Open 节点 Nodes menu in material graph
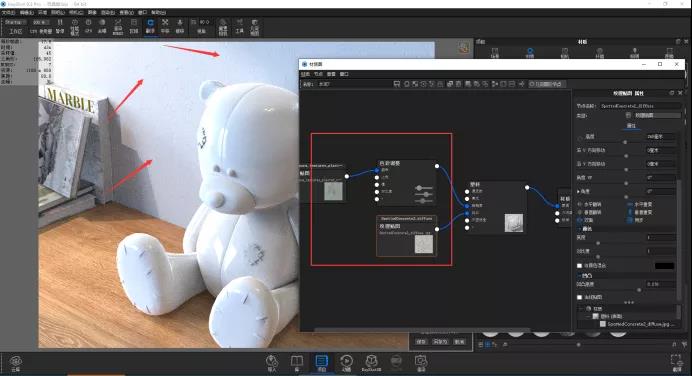 (318, 74)
